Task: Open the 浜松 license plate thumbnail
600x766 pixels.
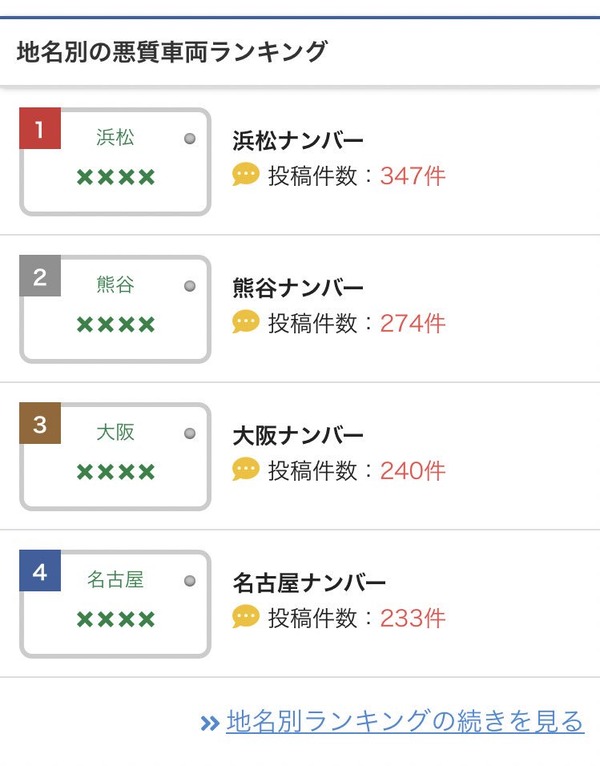Action: (116, 162)
